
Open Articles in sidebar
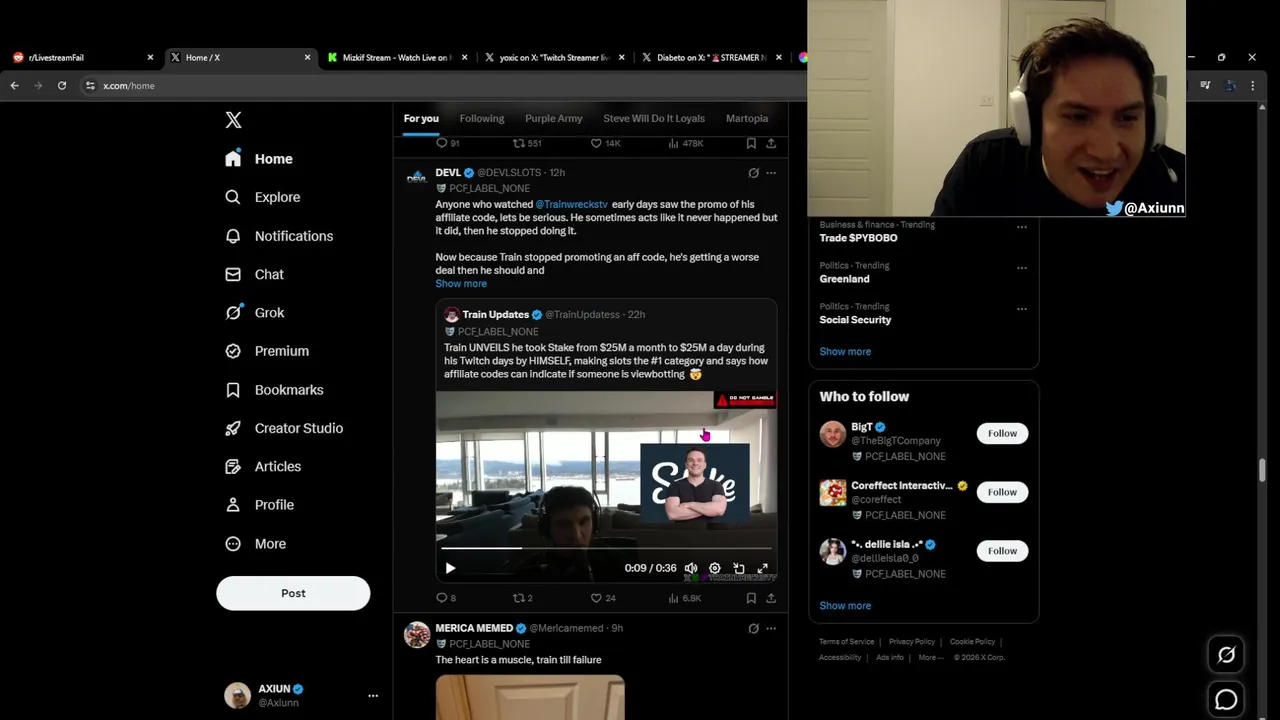coord(262,466)
